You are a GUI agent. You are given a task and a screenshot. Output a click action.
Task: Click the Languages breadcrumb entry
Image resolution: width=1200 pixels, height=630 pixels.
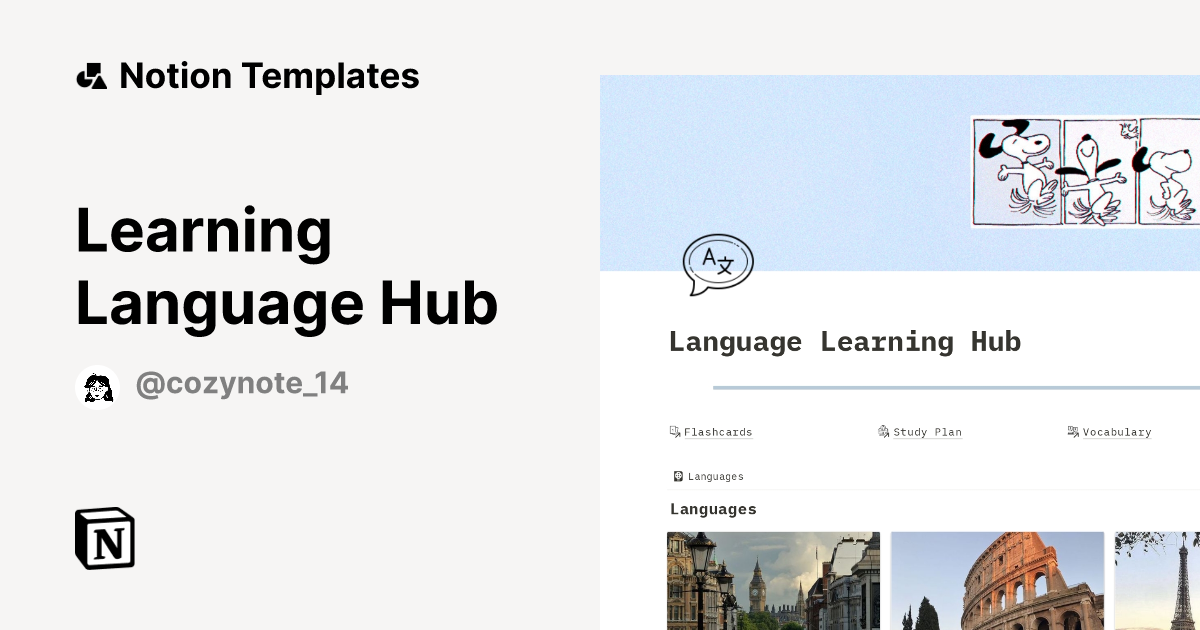point(715,476)
